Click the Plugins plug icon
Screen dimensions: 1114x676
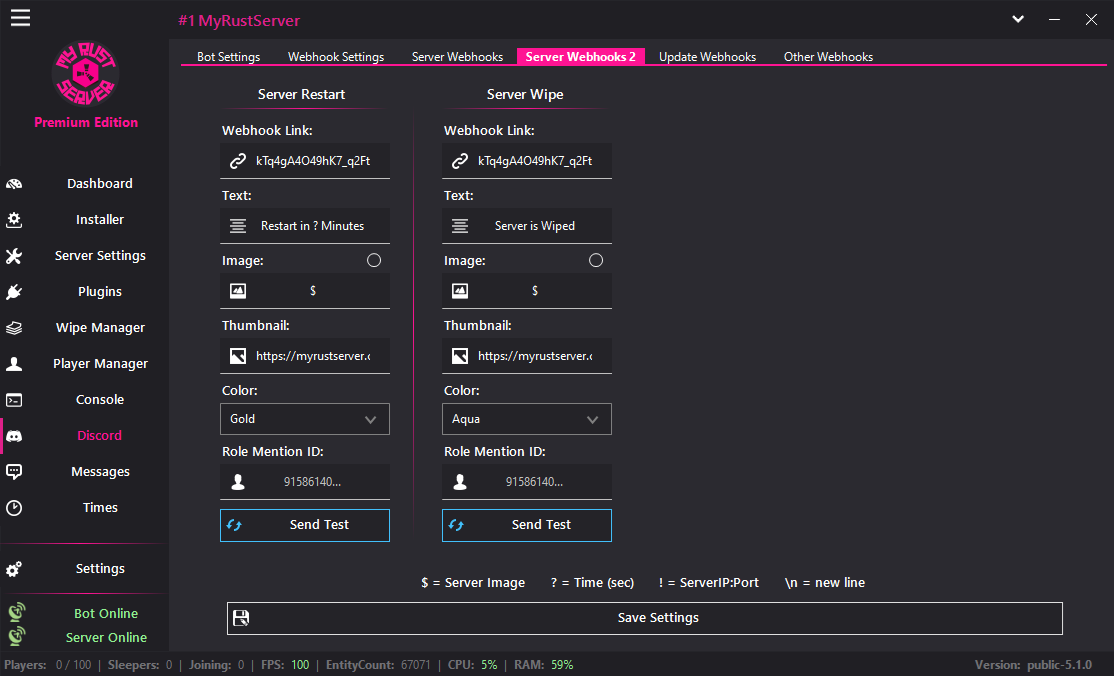14,292
